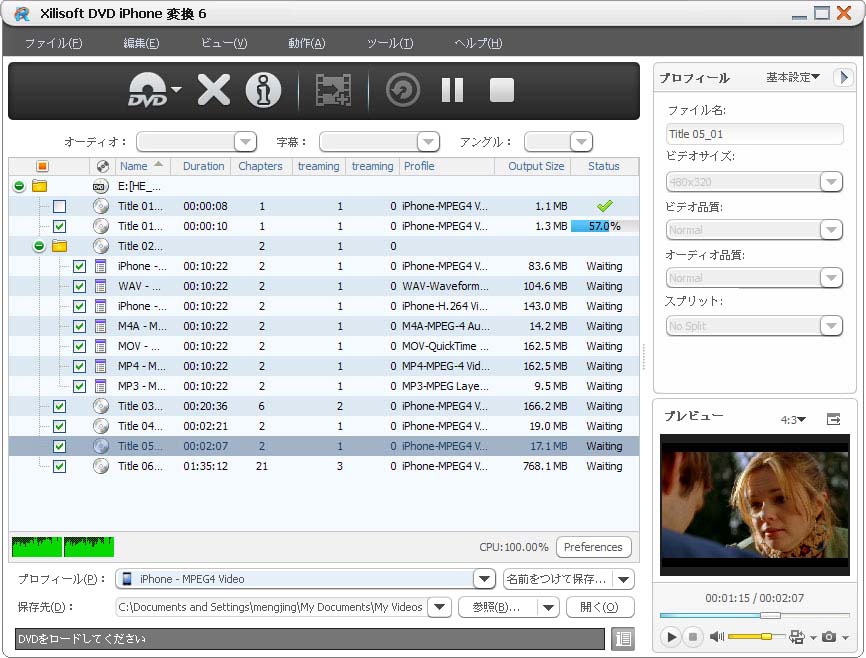Viewport: 866px width, 658px height.
Task: Open the ファイル(F) menu
Action: 53,43
